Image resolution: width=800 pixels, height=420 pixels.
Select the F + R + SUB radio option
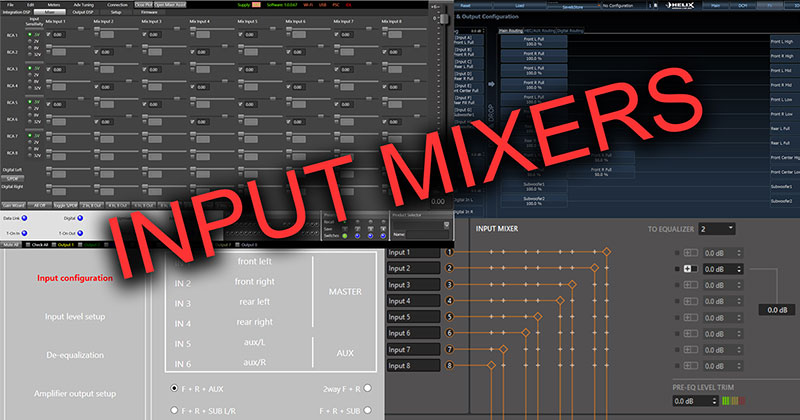point(367,410)
